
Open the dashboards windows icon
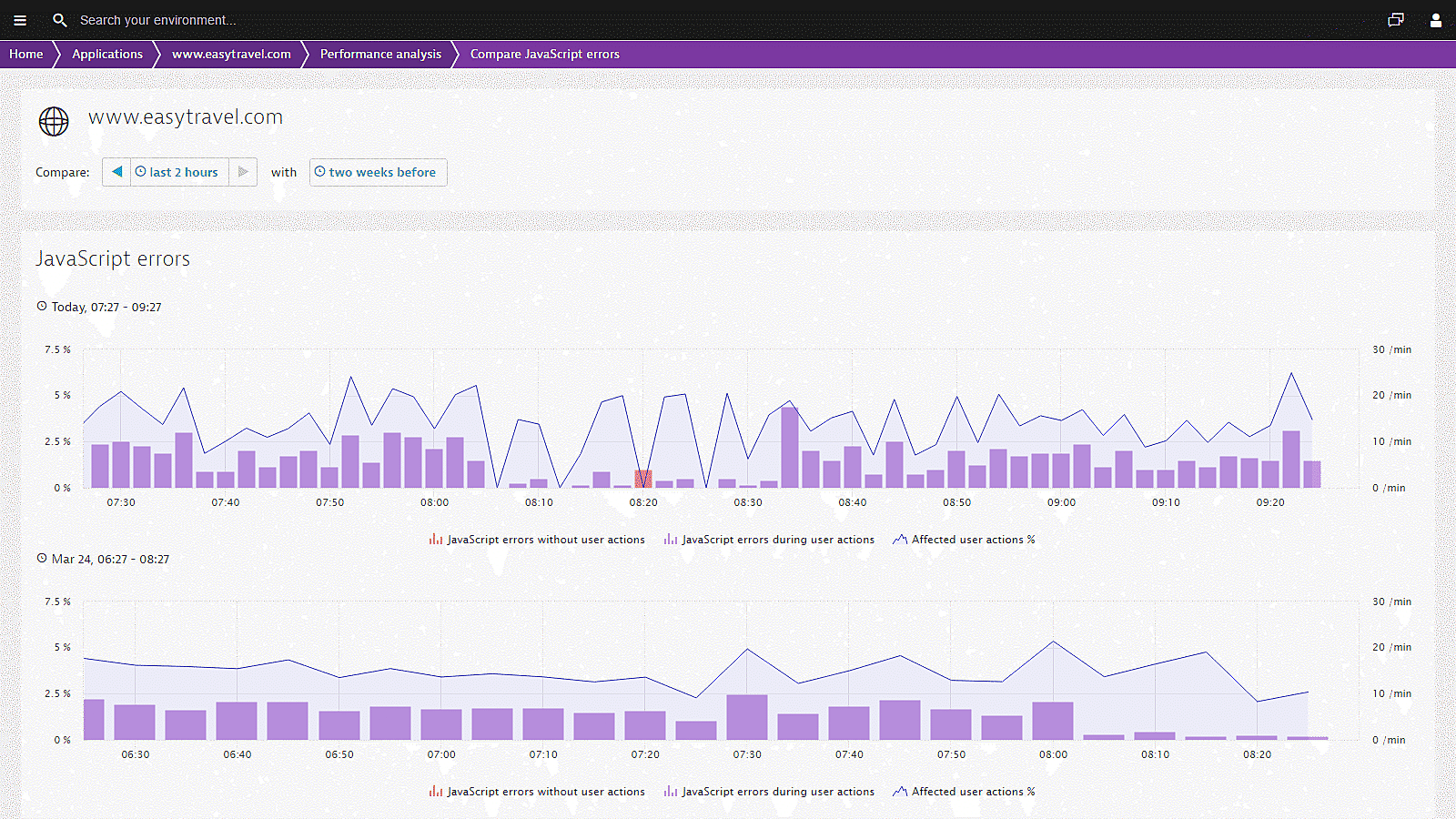1396,20
